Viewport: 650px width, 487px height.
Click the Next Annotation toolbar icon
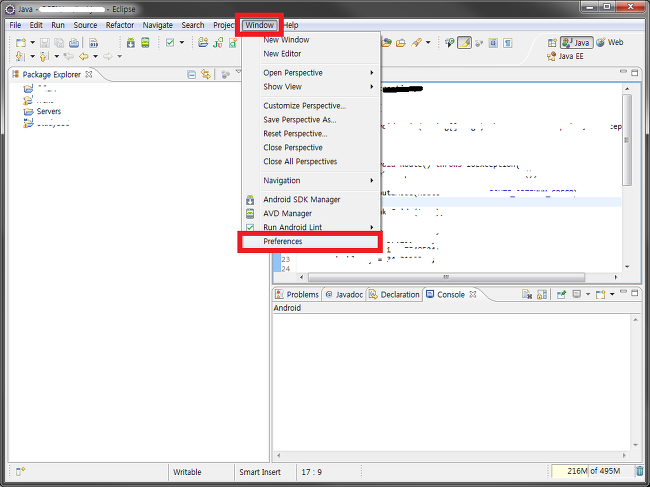click(x=20, y=56)
